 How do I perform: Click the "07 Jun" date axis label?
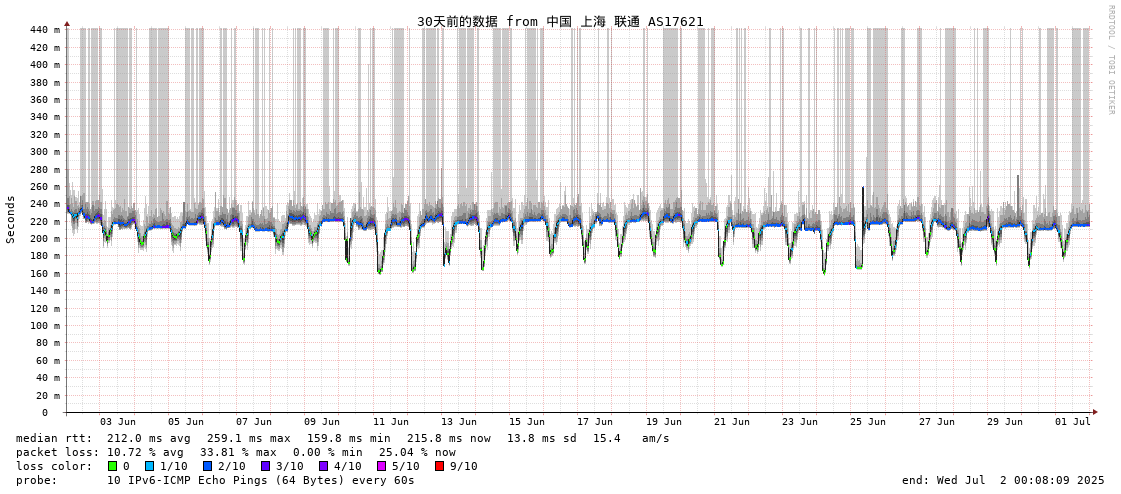254,422
